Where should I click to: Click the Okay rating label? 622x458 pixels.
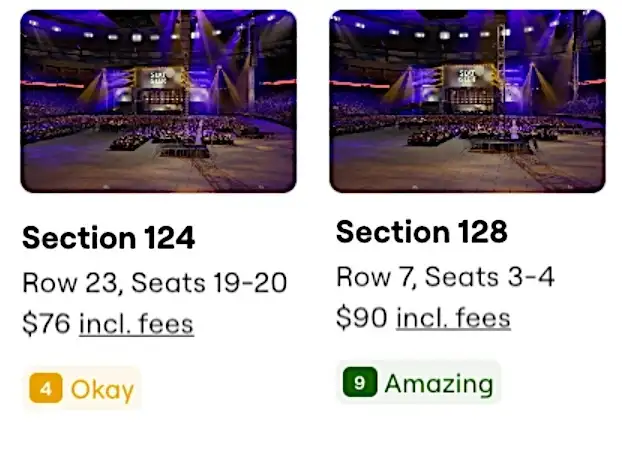coord(102,390)
